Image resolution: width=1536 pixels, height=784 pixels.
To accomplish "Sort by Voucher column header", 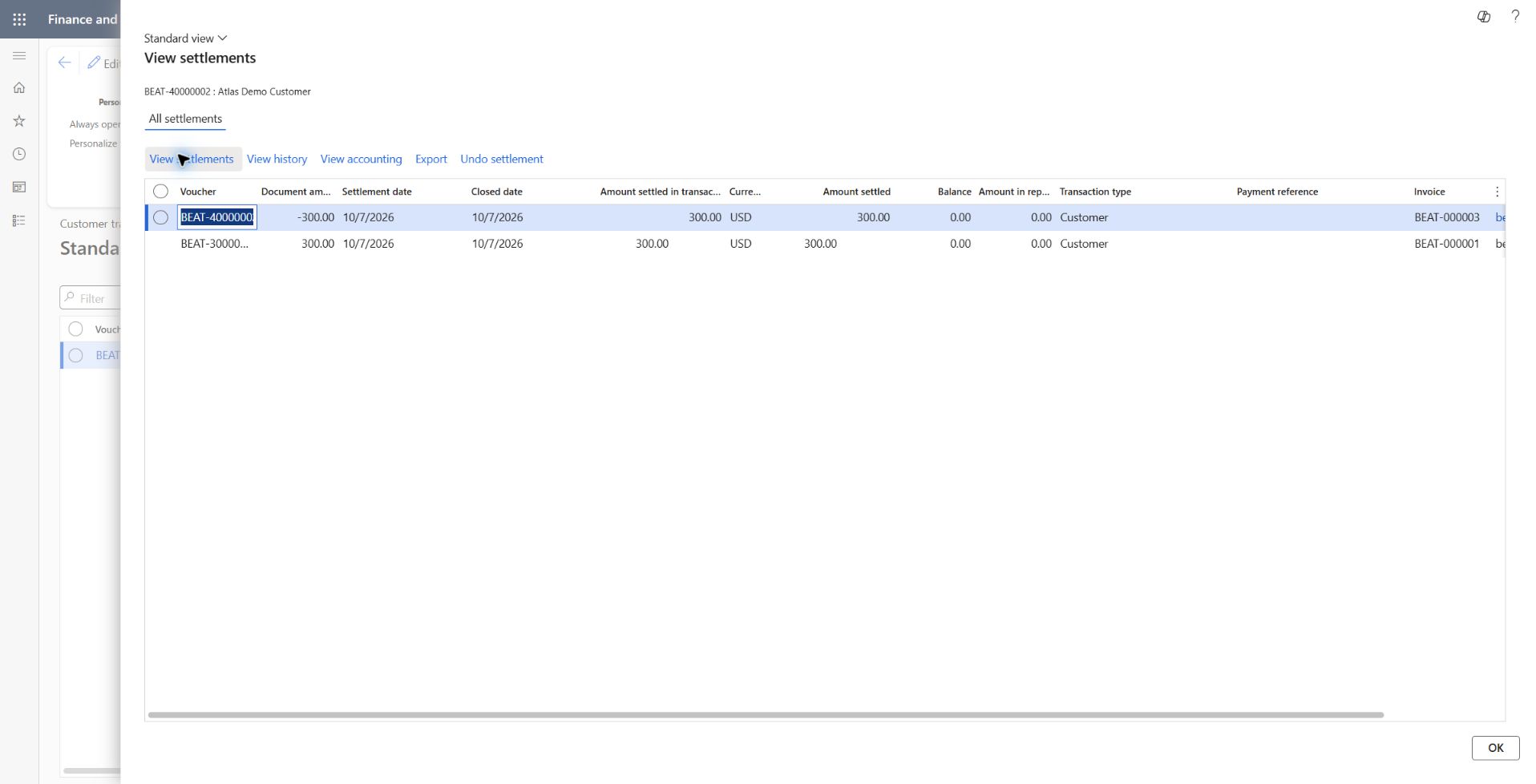I will click(x=198, y=192).
